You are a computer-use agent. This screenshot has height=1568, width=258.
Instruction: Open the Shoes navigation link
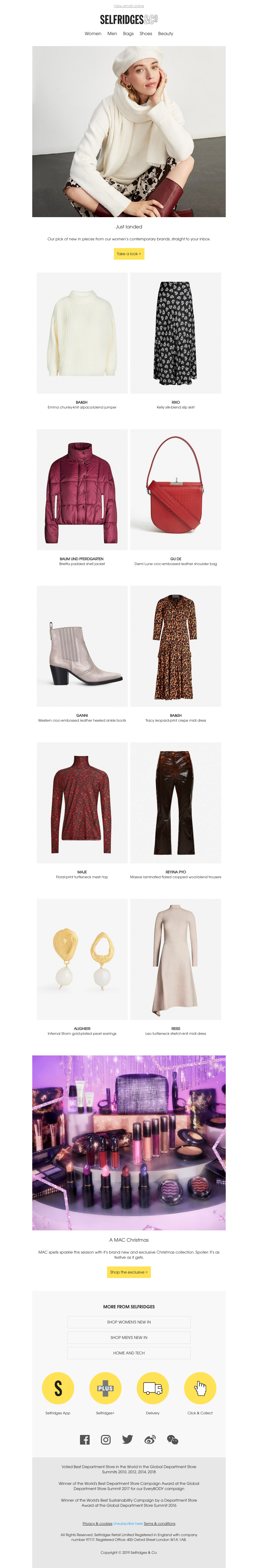coord(146,34)
